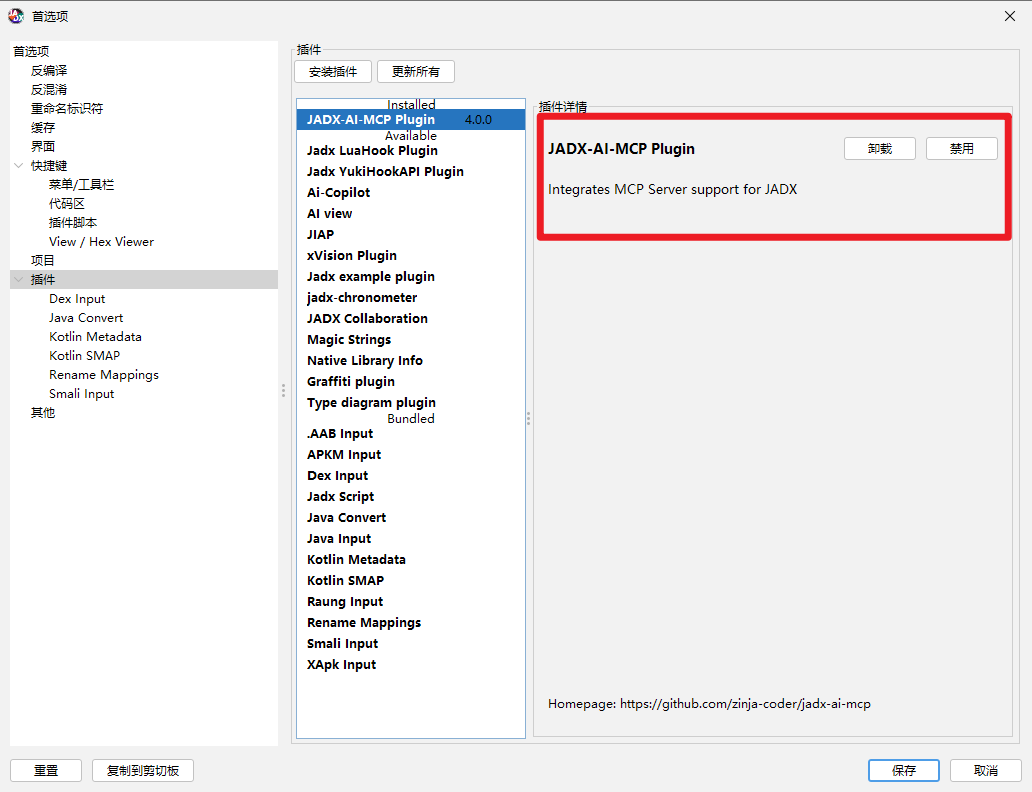1032x792 pixels.
Task: Uninstall plugin with 卸载 button
Action: tap(880, 149)
